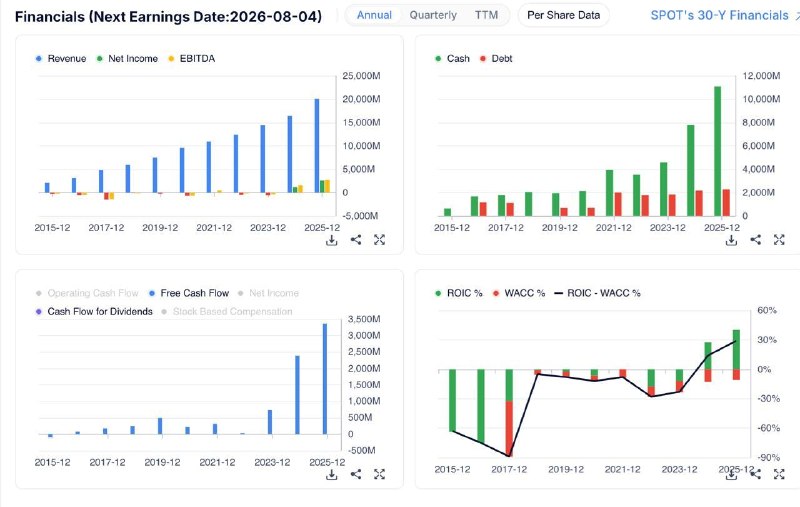
Task: Toggle the Cash Flow for Dividends series
Action: [x=94, y=312]
